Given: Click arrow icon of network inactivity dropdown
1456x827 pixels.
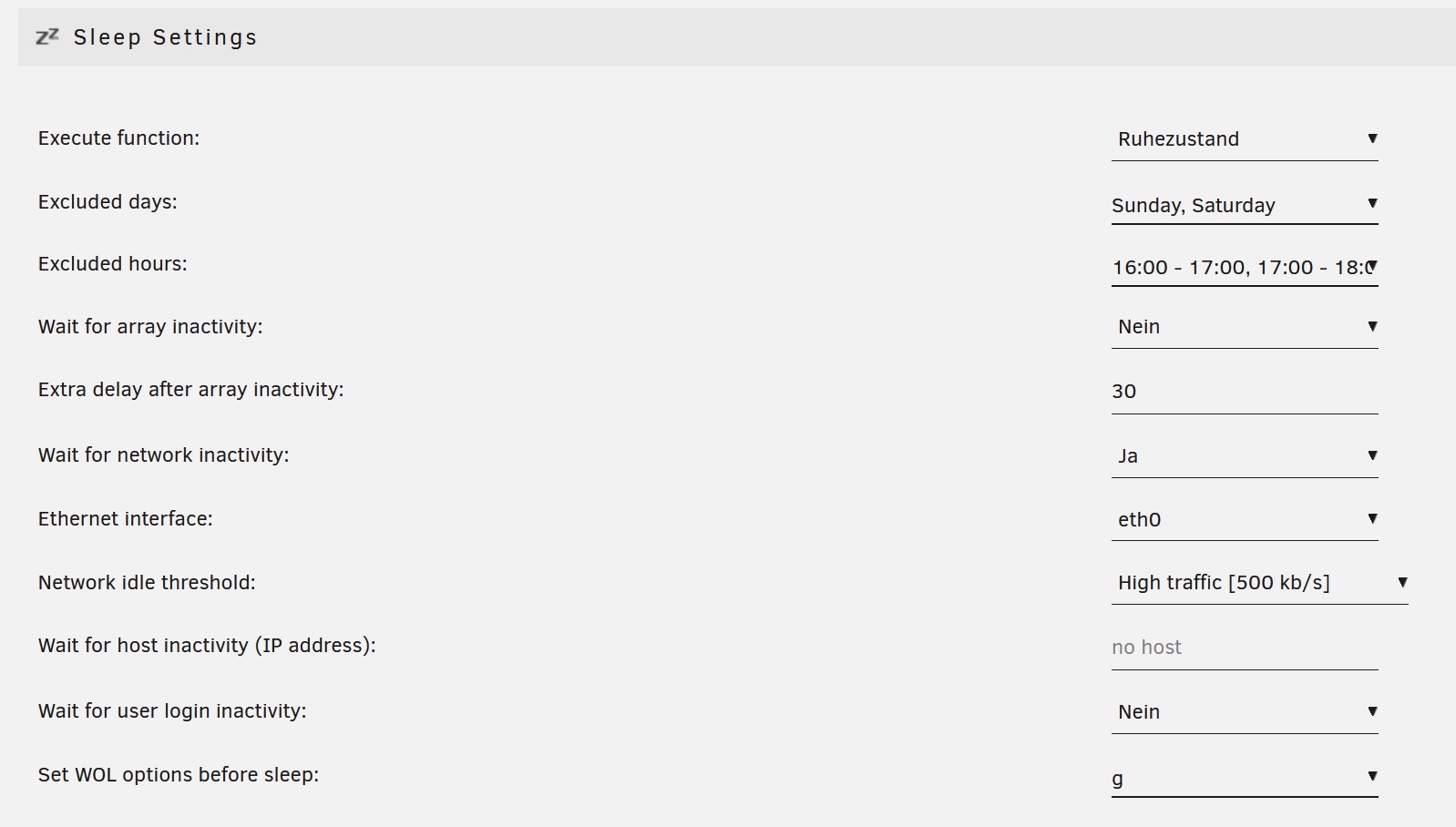Looking at the screenshot, I should tap(1372, 455).
